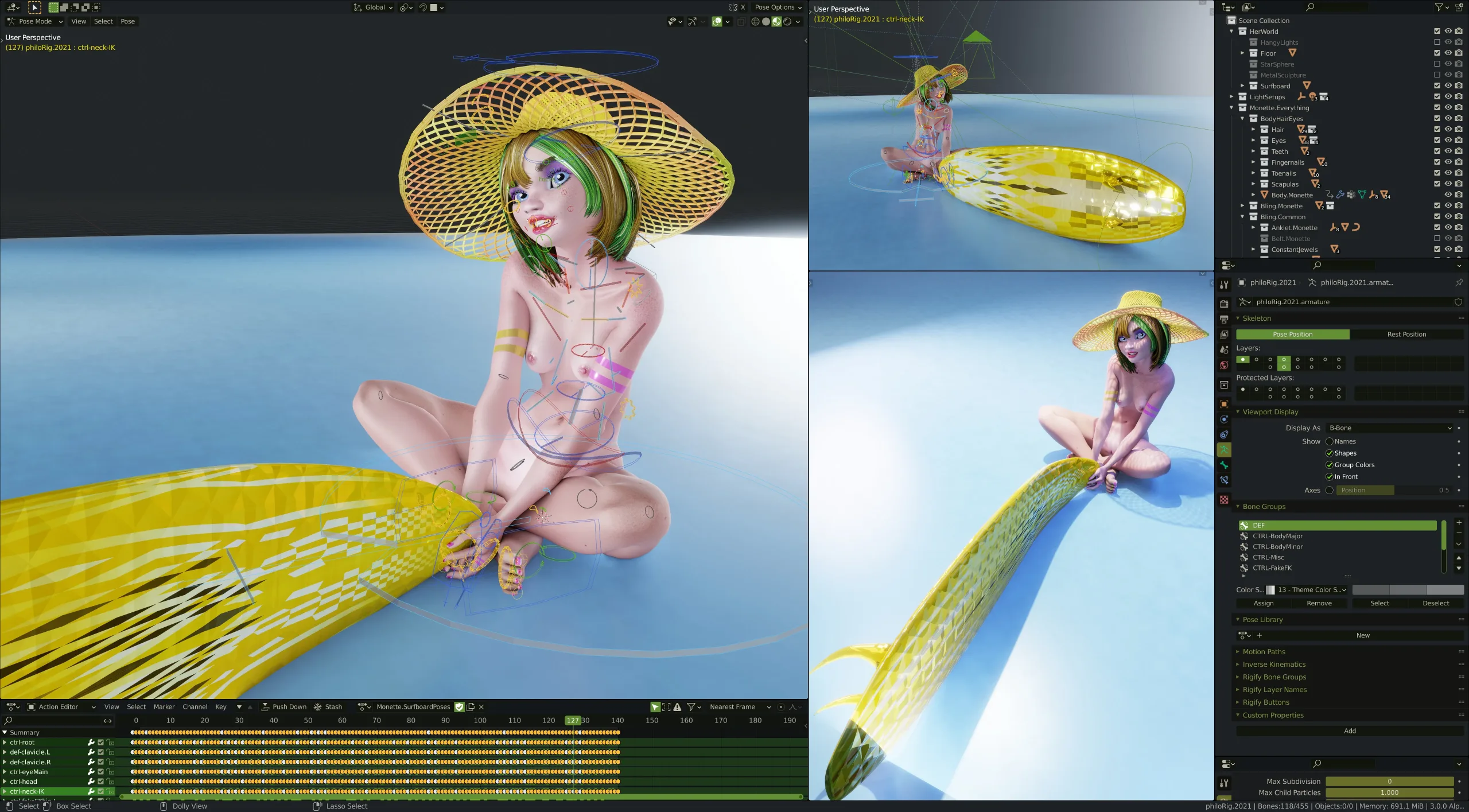This screenshot has width=1469, height=812.
Task: Click the Stash action snowflake icon
Action: pos(317,707)
